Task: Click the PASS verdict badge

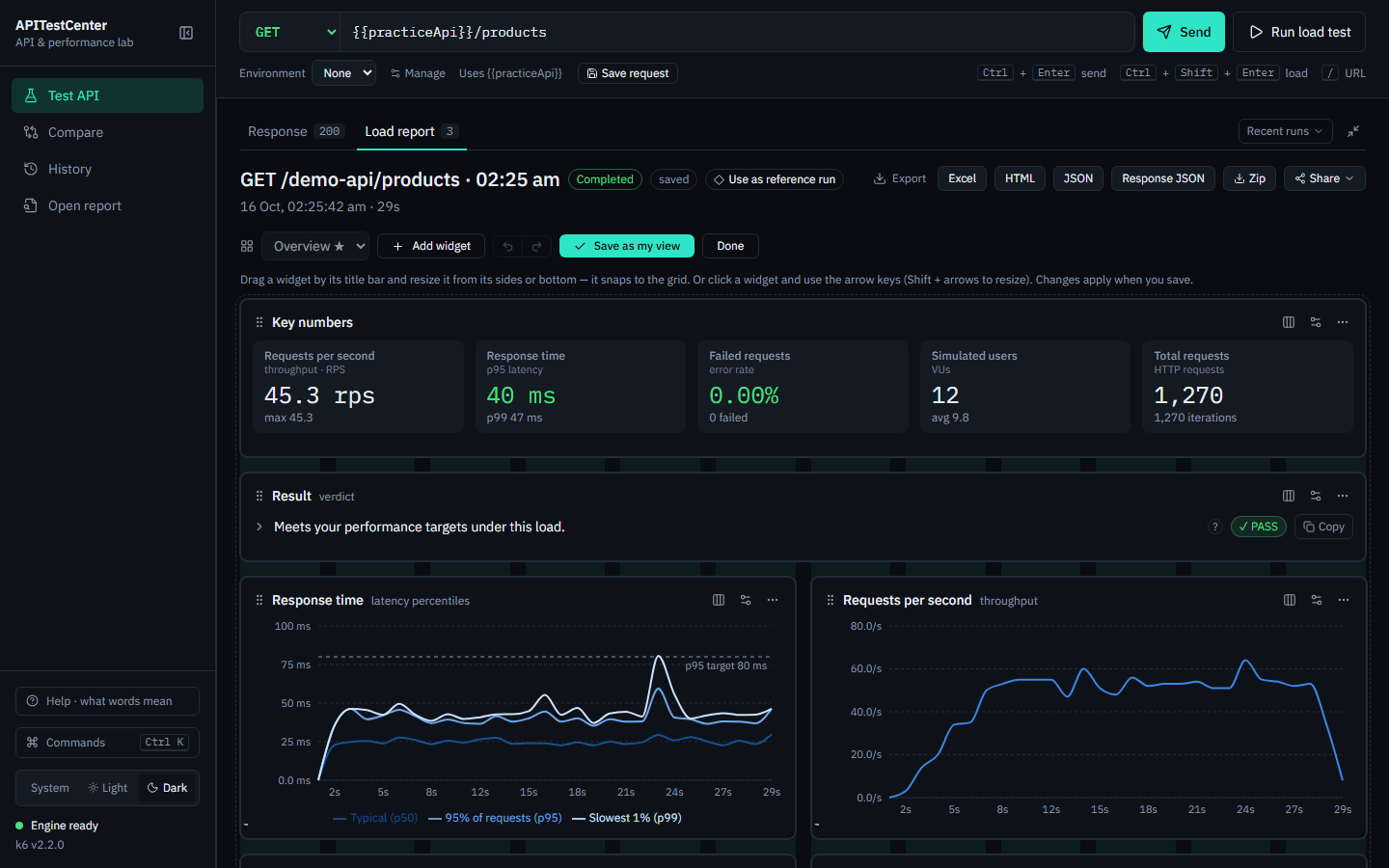Action: point(1258,527)
